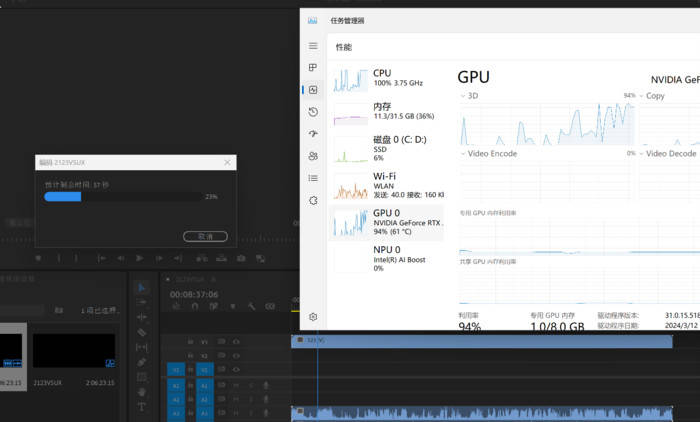The height and width of the screenshot is (422, 700).
Task: Open the Copy graph engine dropdown
Action: click(652, 96)
